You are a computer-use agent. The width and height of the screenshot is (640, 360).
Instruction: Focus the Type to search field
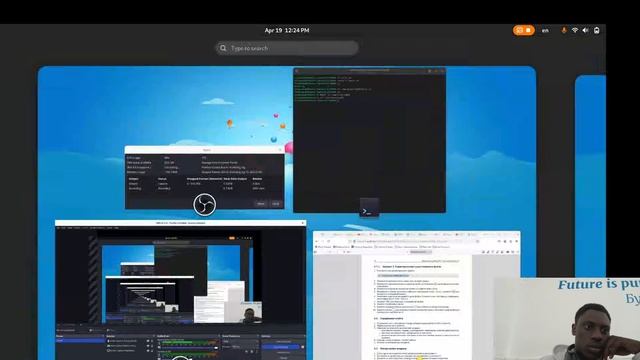pyautogui.click(x=287, y=48)
